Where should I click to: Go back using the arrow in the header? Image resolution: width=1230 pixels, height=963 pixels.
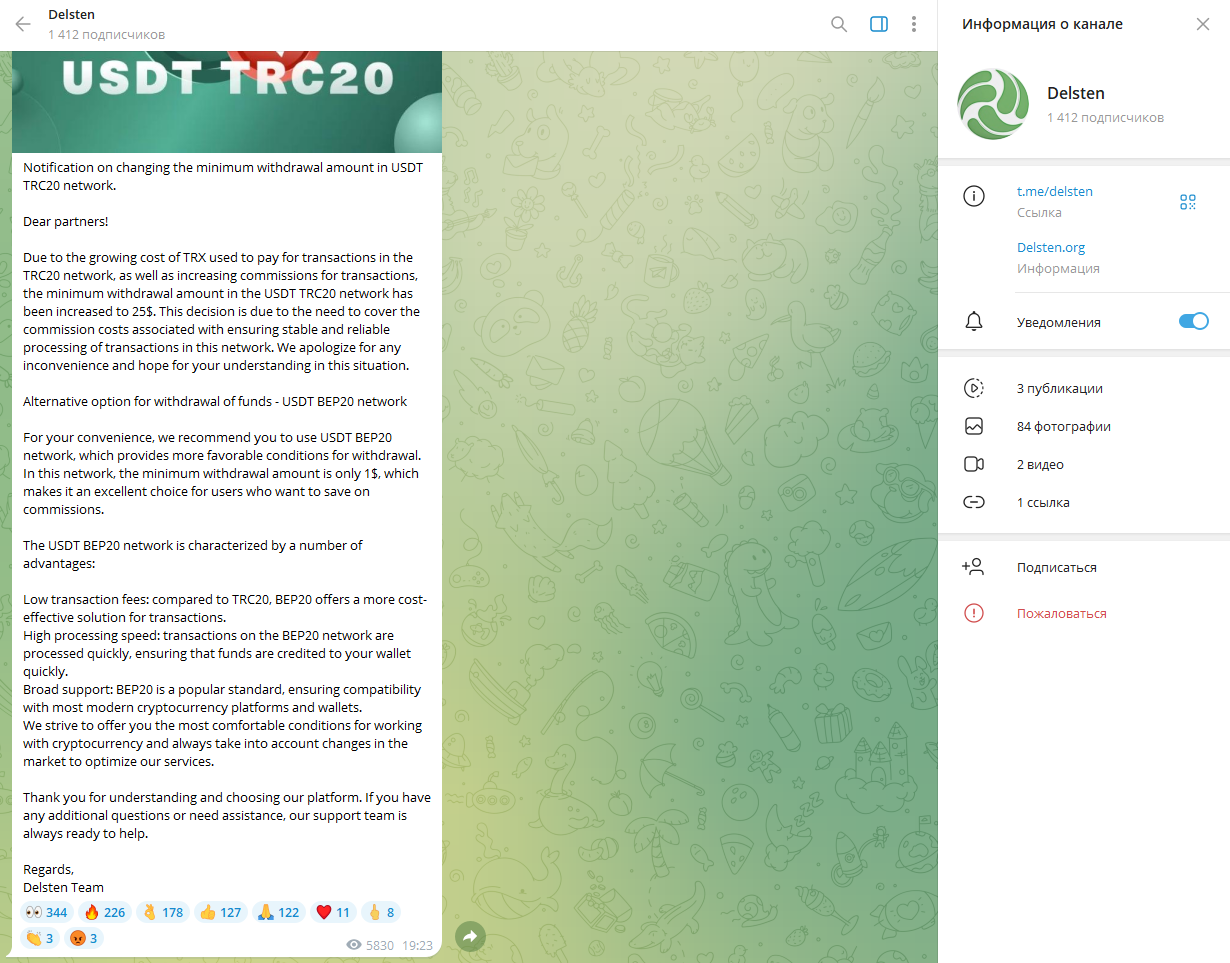pos(23,24)
